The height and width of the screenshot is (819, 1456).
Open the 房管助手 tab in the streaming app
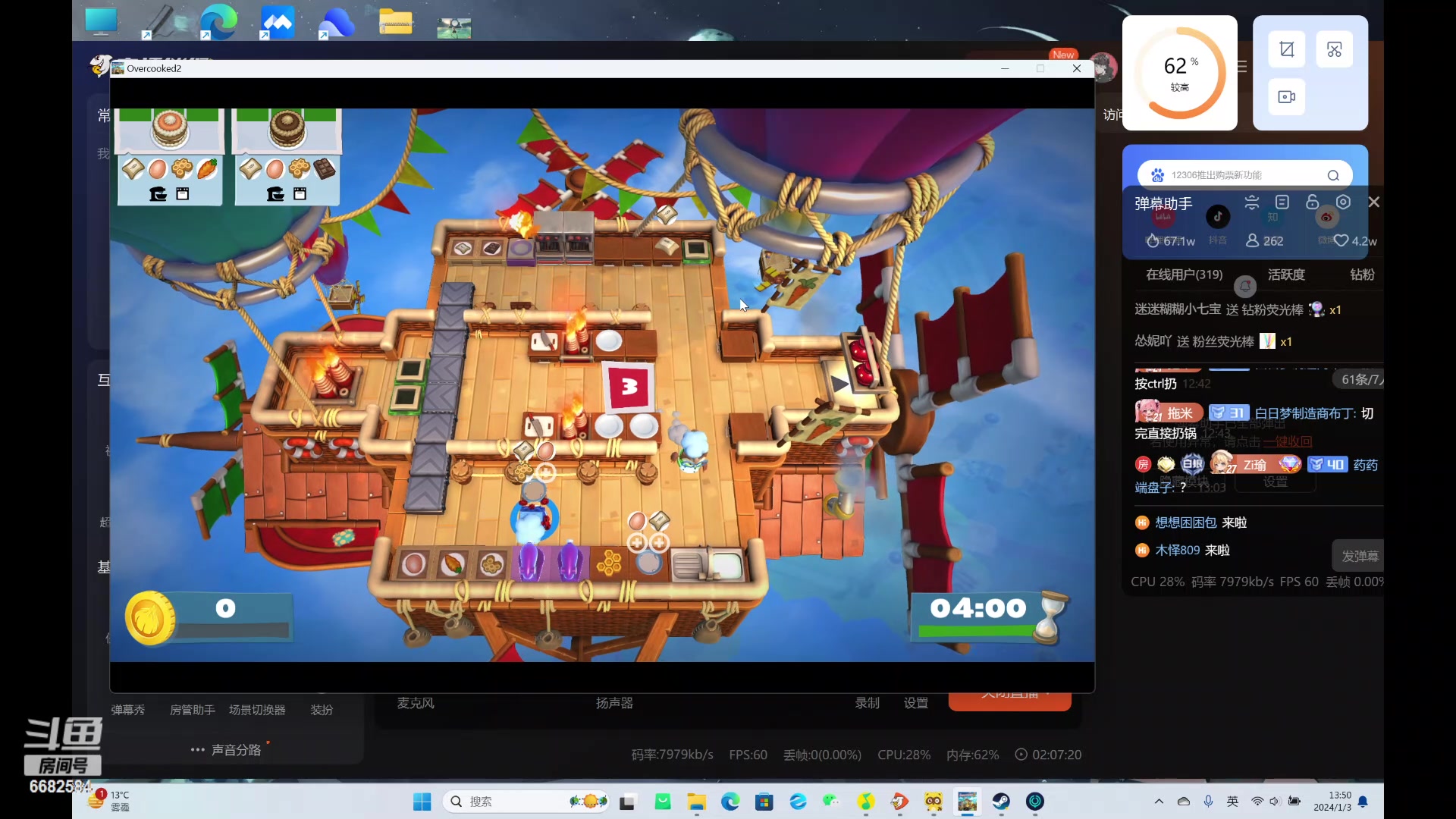coord(192,710)
